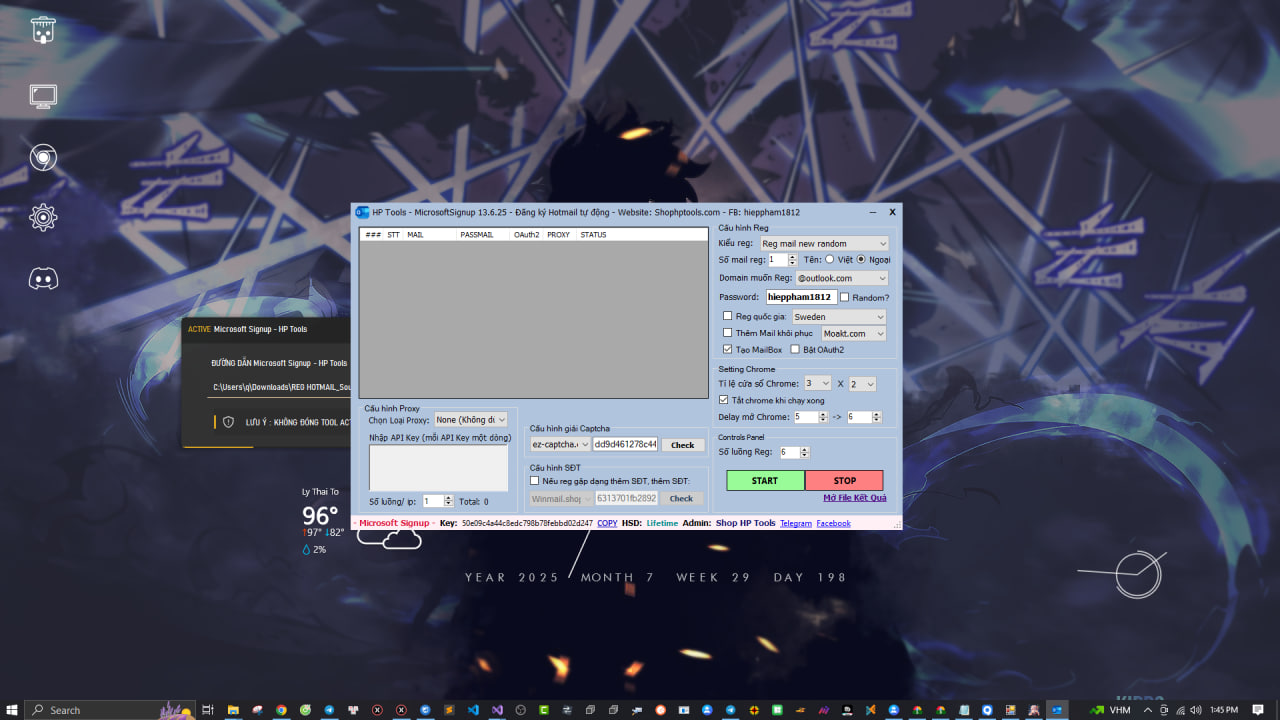Uncheck the Tạo MailBox checkbox
This screenshot has width=1280, height=720.
(727, 349)
